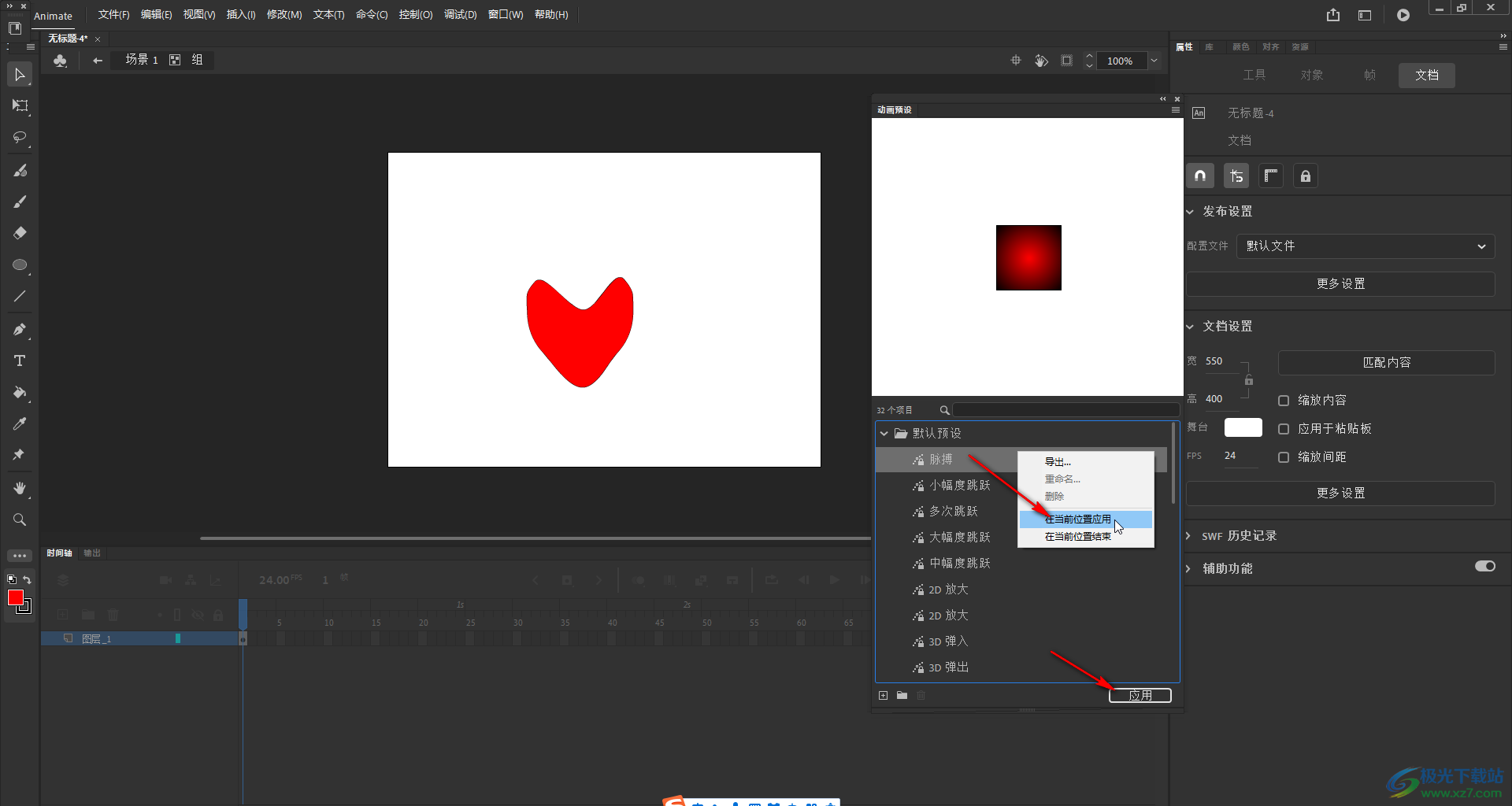Select the Classic Brush tool
The width and height of the screenshot is (1512, 806).
(20, 202)
